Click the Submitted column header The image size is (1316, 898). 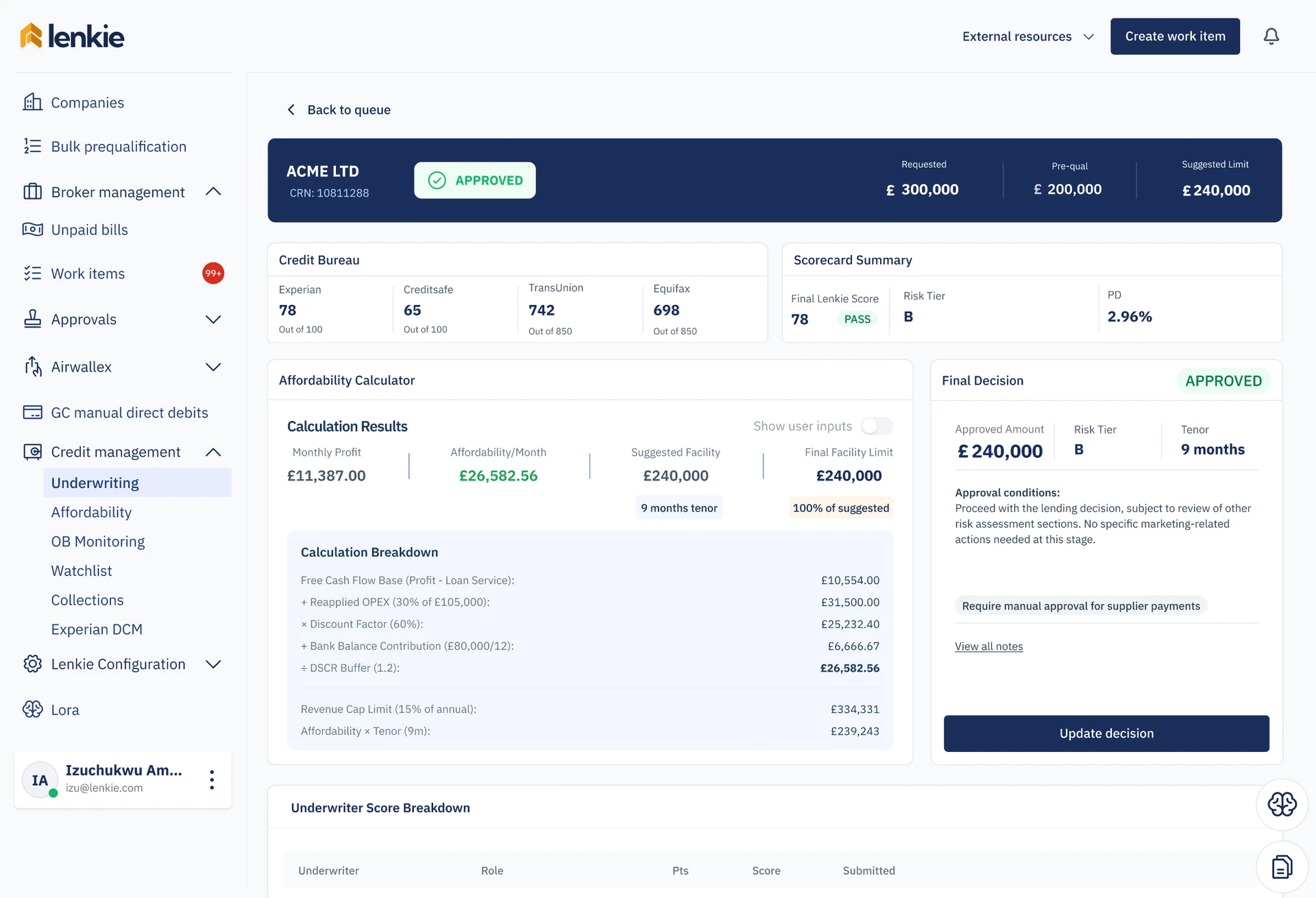869,871
